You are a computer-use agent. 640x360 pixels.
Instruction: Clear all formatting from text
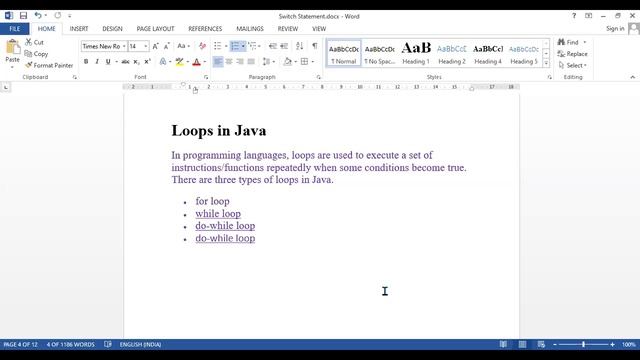[x=202, y=46]
